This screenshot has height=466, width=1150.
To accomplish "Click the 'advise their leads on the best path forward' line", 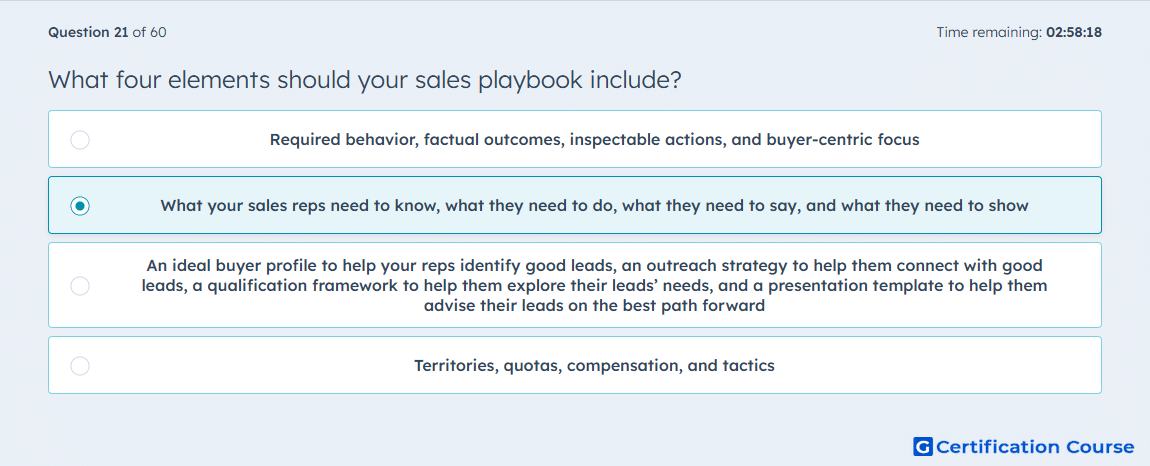I will (594, 306).
